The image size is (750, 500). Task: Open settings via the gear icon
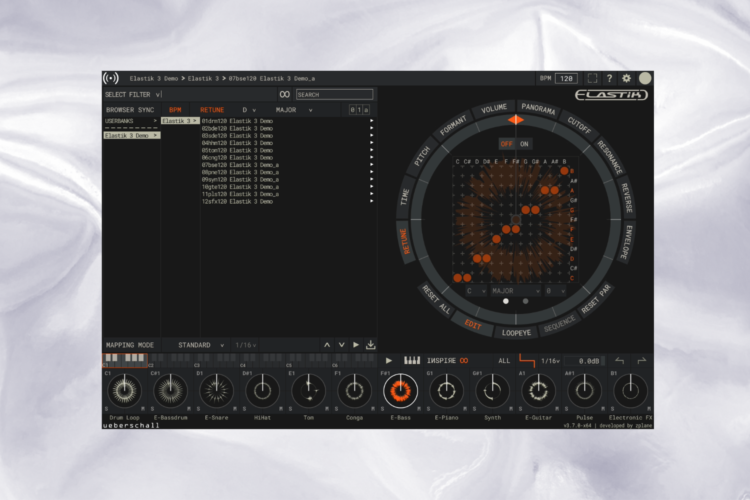tap(627, 78)
